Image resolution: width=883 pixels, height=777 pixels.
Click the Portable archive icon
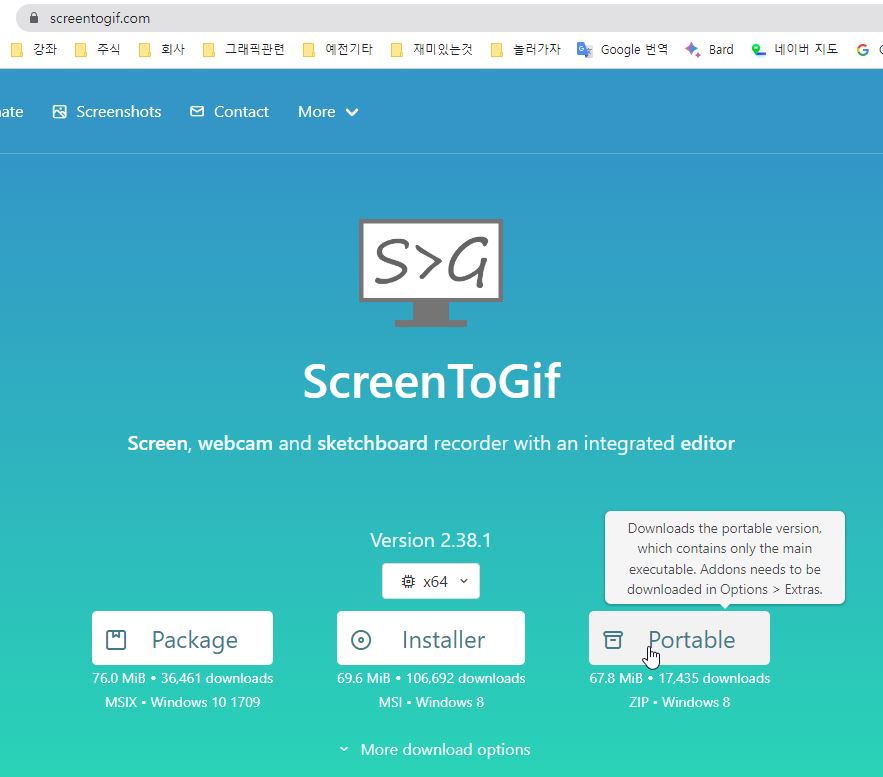[613, 640]
